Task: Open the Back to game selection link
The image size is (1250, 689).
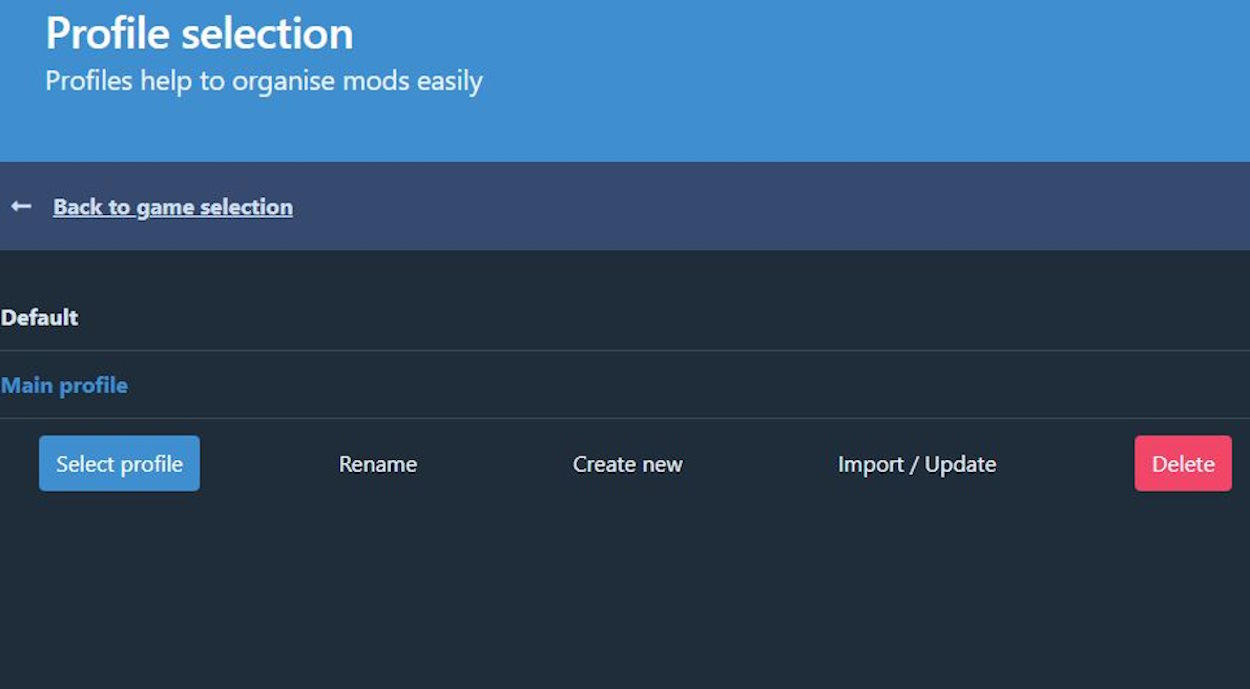Action: 172,207
